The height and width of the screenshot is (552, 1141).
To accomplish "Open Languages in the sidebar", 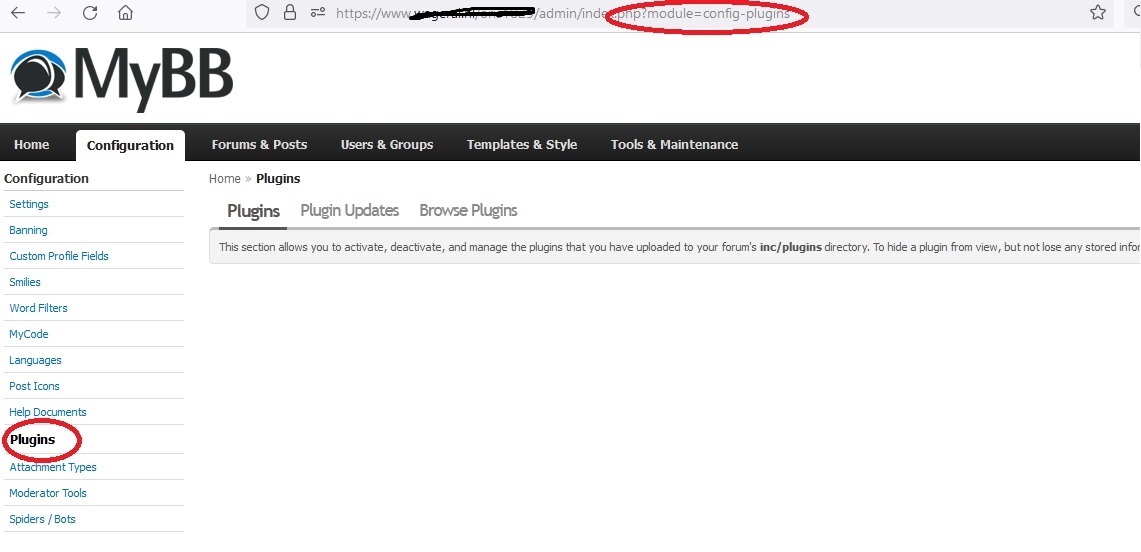I will pyautogui.click(x=35, y=361).
